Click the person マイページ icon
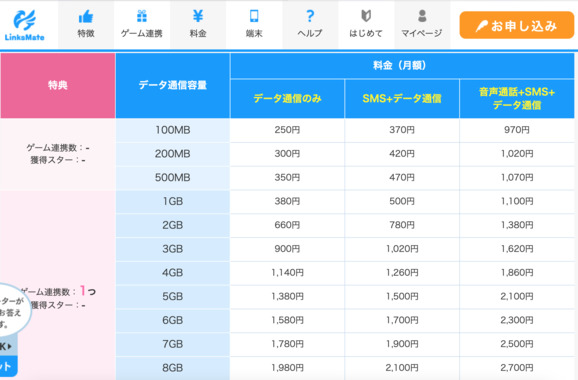The width and height of the screenshot is (578, 380). coord(422,16)
